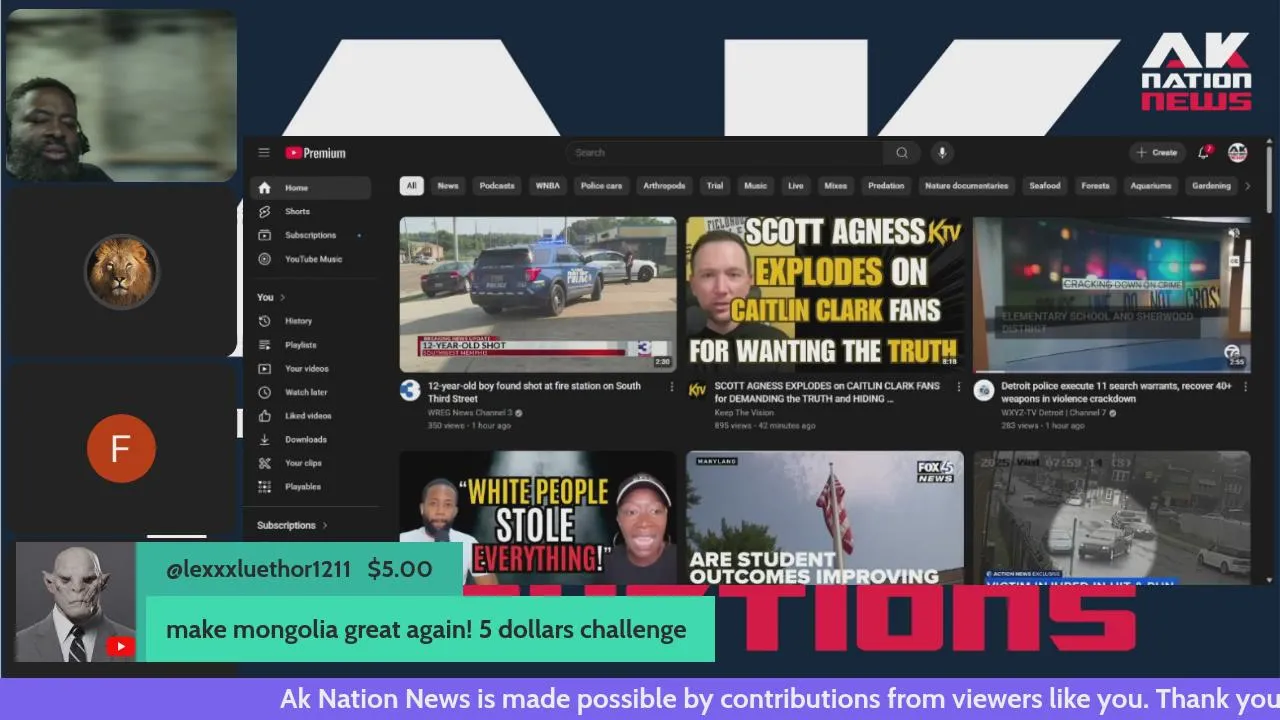1280x720 pixels.
Task: Click the YouTube Music sidebar icon
Action: (x=264, y=259)
